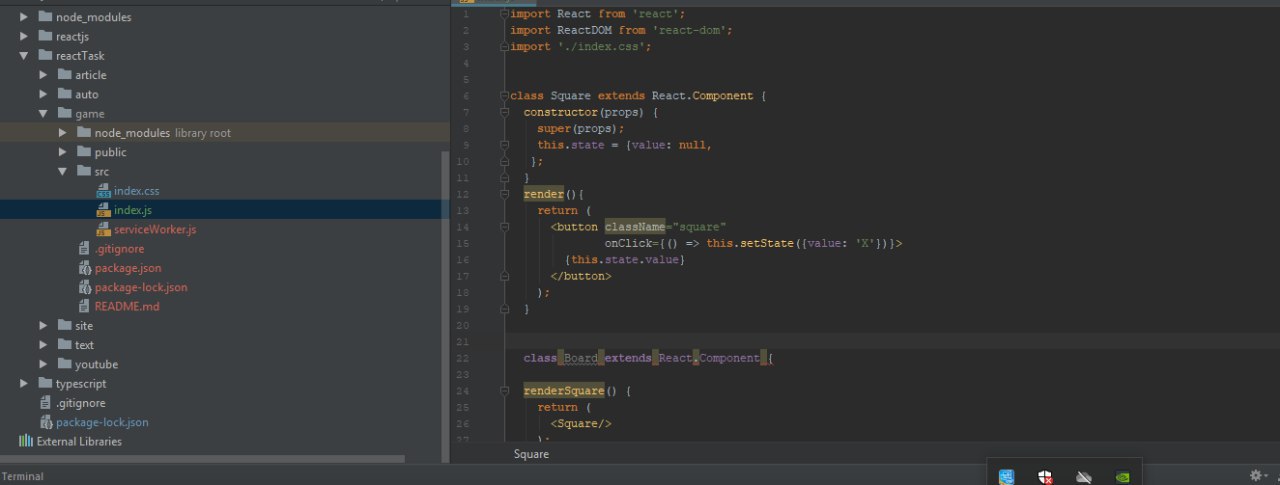Click the External Libraries icon
The width and height of the screenshot is (1280, 485).
[x=26, y=441]
